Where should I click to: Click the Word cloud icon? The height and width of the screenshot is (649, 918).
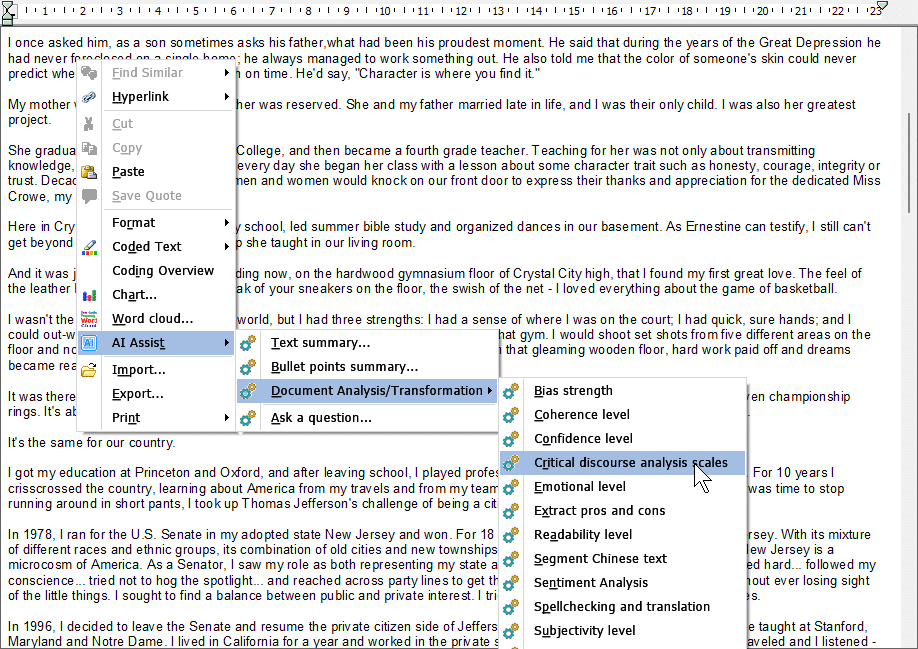(90, 319)
